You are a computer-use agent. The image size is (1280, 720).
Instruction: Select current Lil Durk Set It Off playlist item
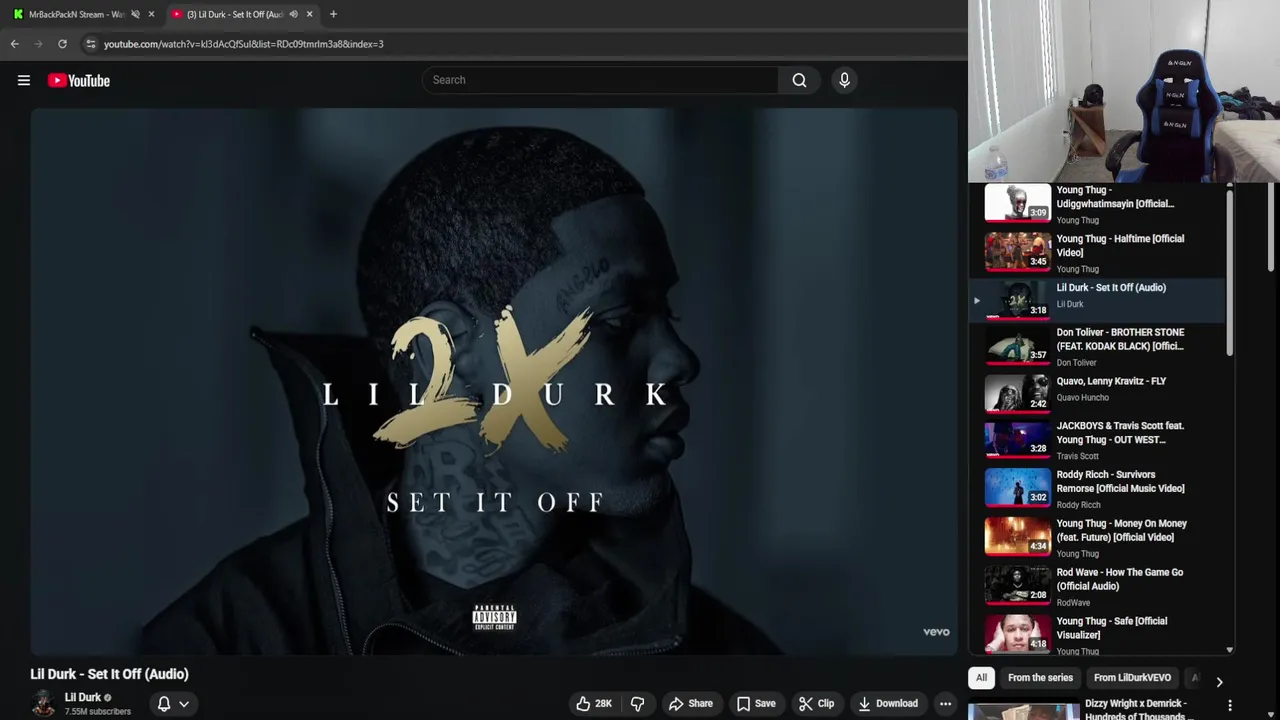click(1097, 300)
